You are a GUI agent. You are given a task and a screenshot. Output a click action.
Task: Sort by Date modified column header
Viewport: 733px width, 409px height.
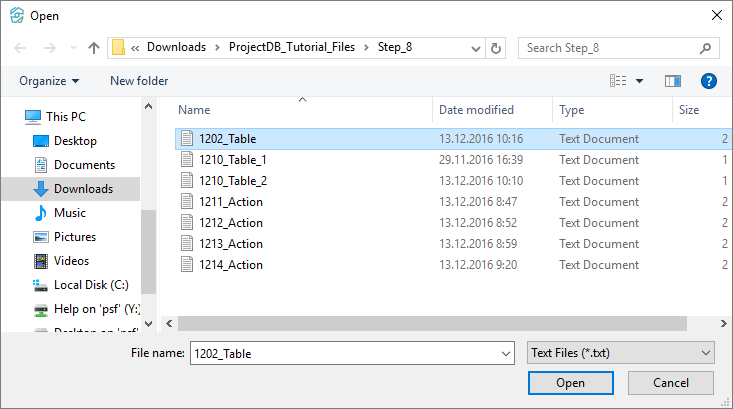[476, 110]
